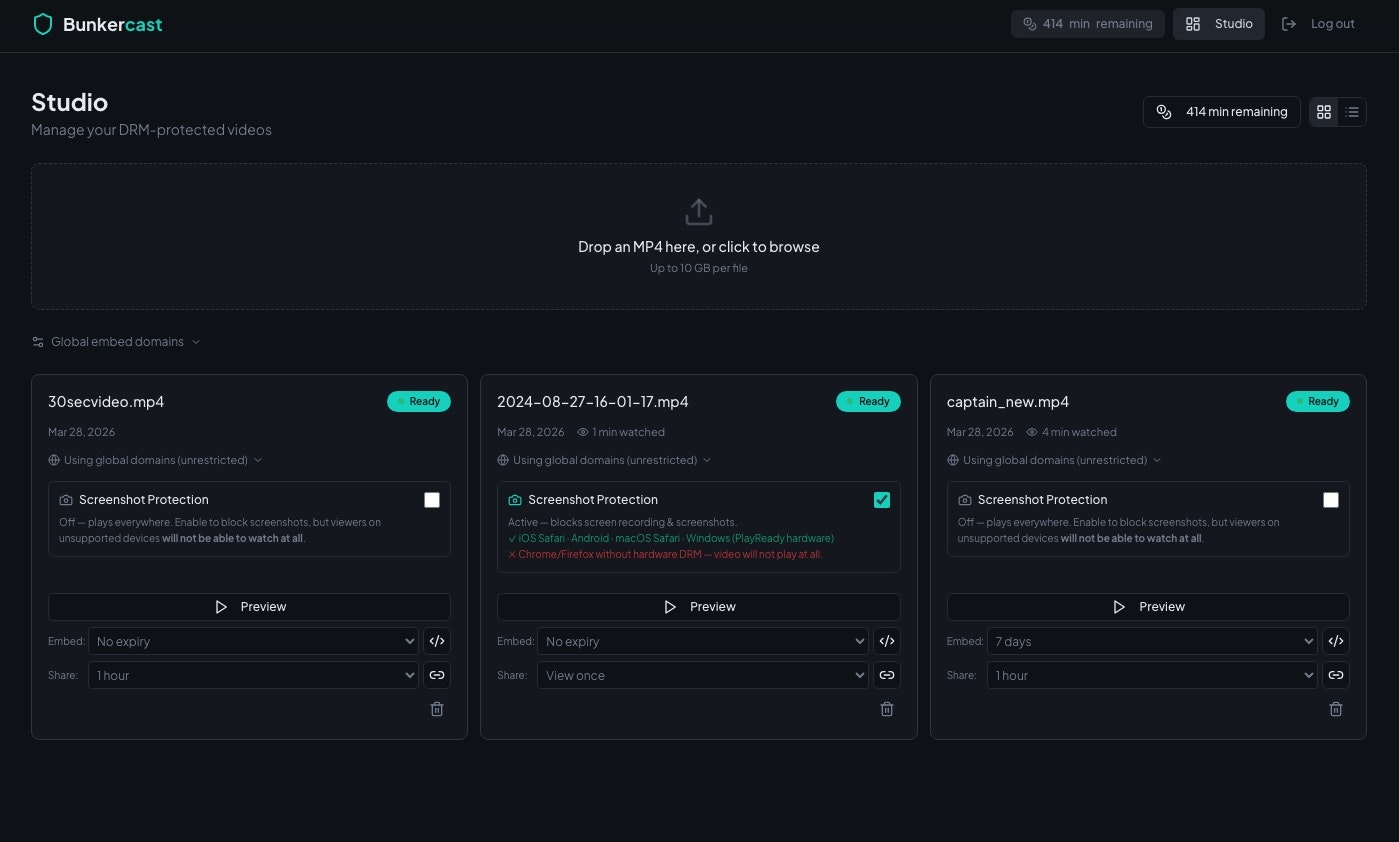Image resolution: width=1399 pixels, height=842 pixels.
Task: Copy the embed code for 2024-08-27-16-01-17.mp4
Action: (887, 641)
